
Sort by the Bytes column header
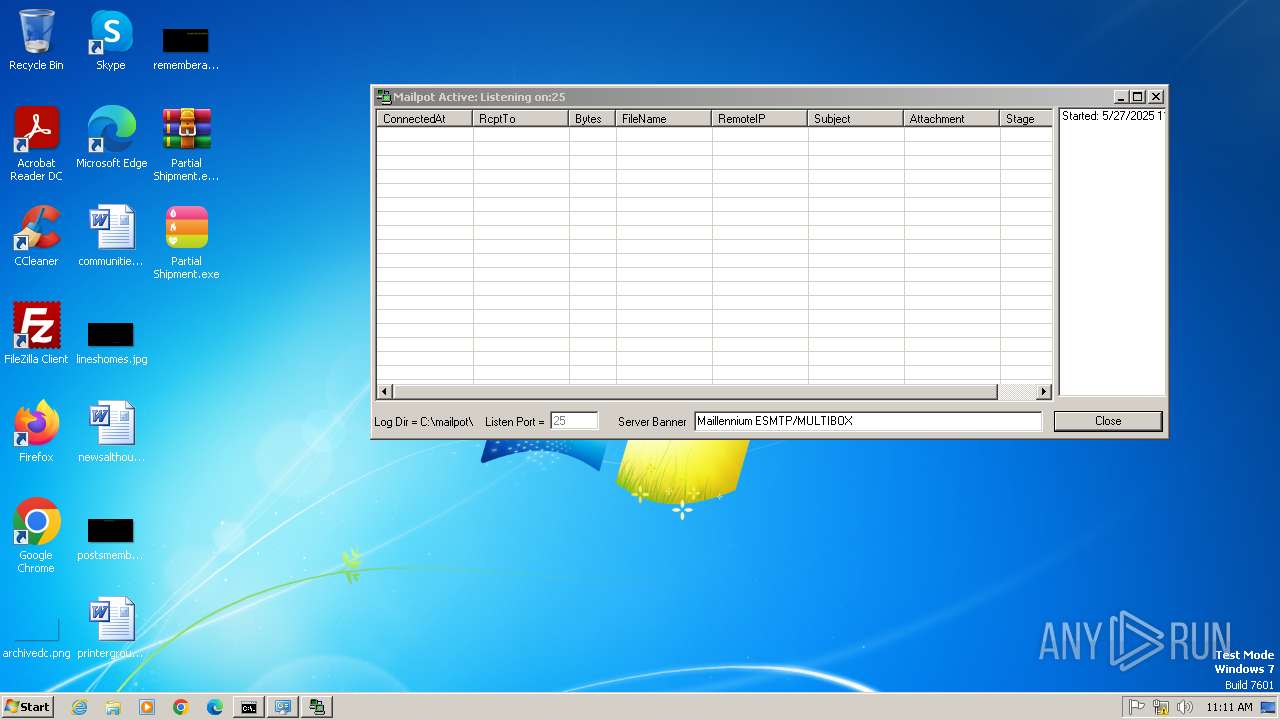pos(592,118)
